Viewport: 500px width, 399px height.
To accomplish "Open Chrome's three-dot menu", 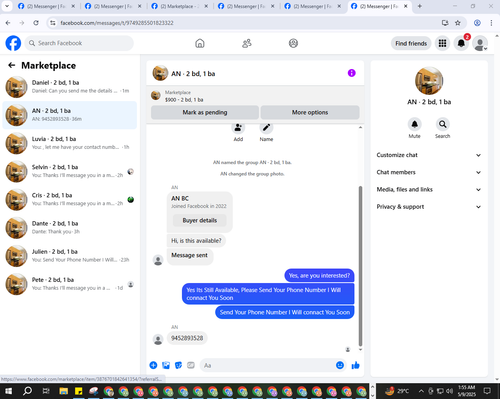I will coord(491,23).
